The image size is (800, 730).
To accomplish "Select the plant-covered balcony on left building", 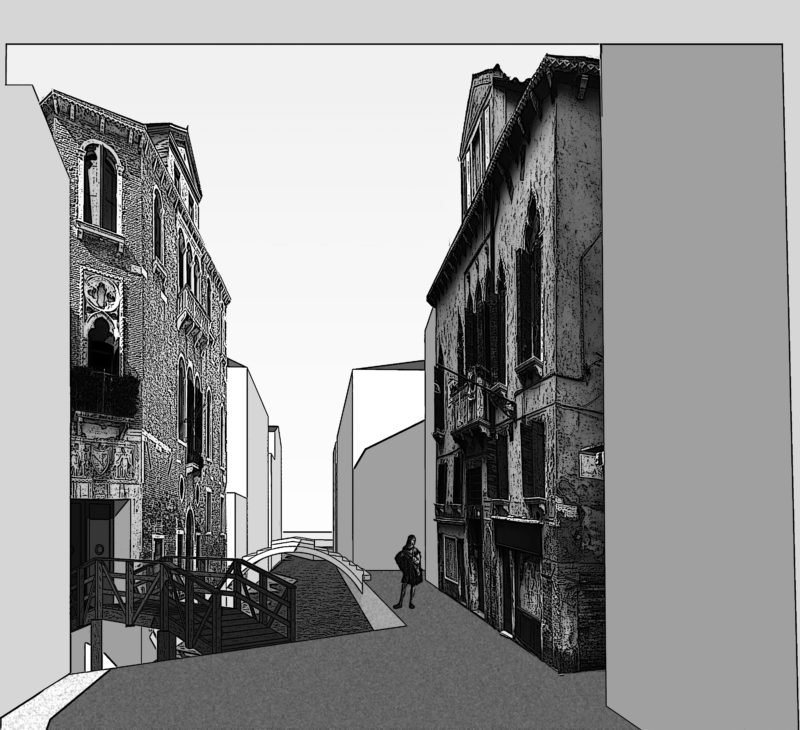I will [104, 391].
